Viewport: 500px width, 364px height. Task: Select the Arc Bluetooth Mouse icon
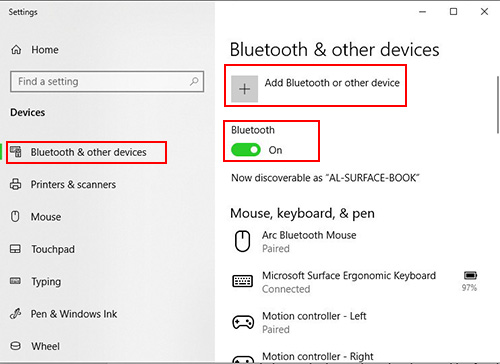[x=242, y=241]
